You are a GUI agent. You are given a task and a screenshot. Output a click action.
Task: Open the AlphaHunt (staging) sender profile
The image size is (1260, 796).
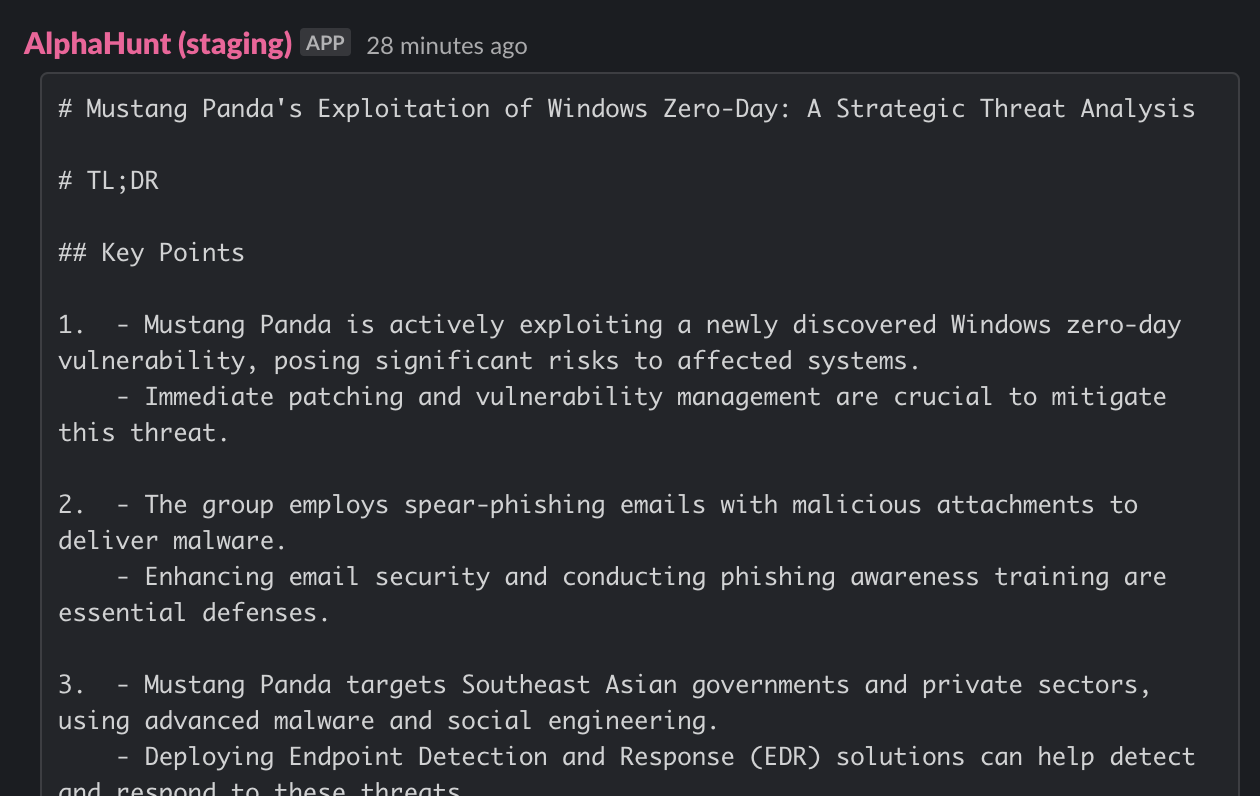click(x=158, y=44)
